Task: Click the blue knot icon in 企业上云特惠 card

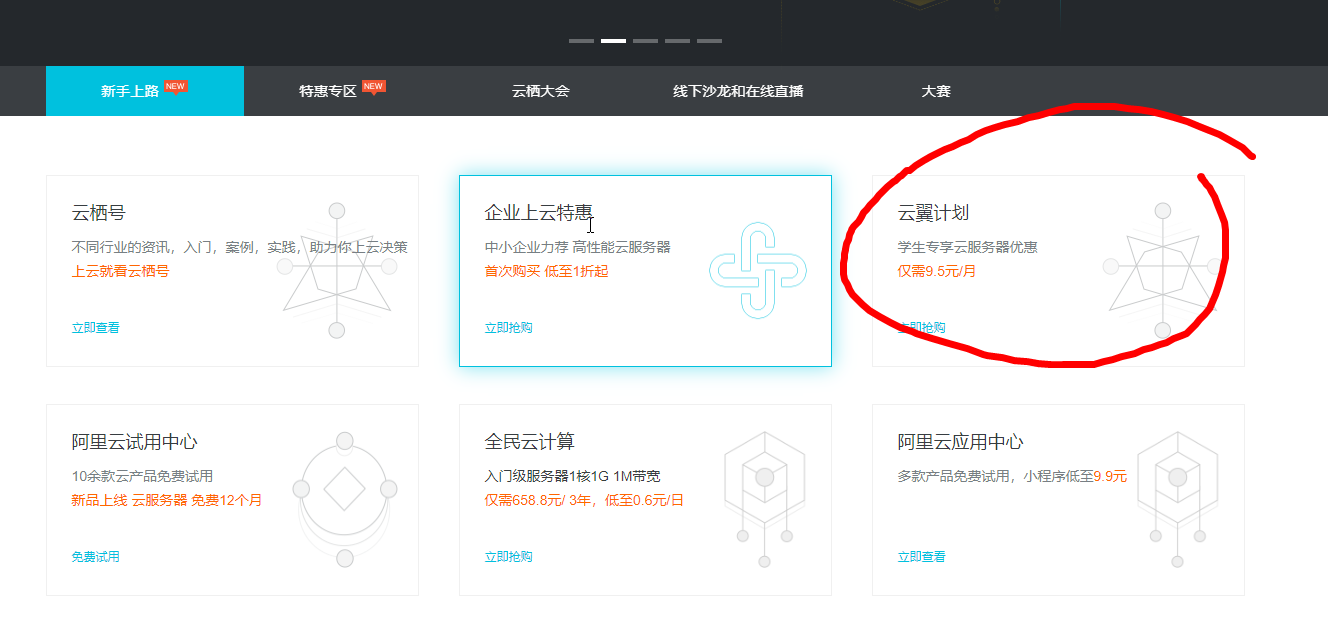Action: 758,271
